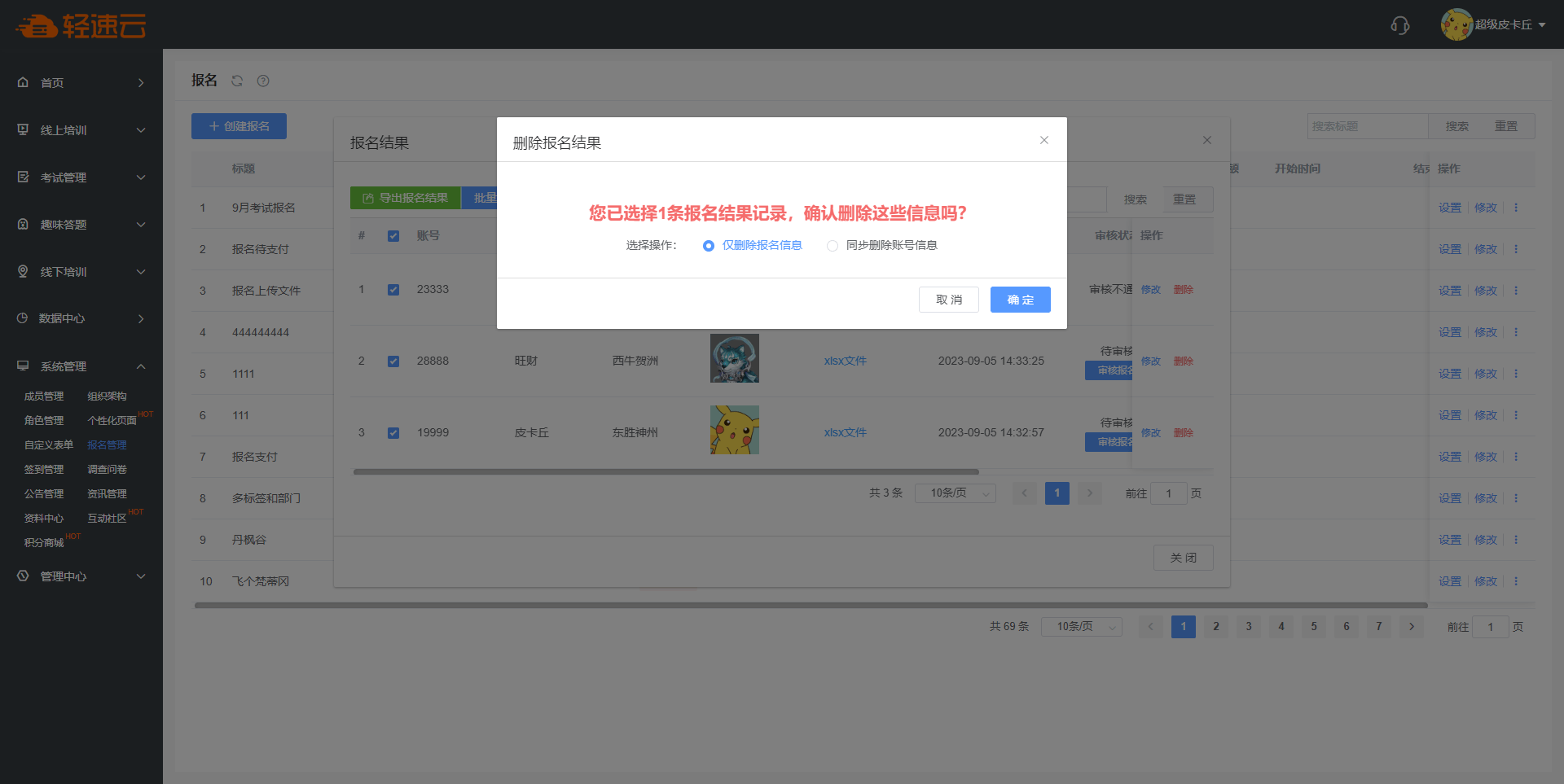Click the 取消 button in dialog
The image size is (1564, 784).
[x=948, y=300]
